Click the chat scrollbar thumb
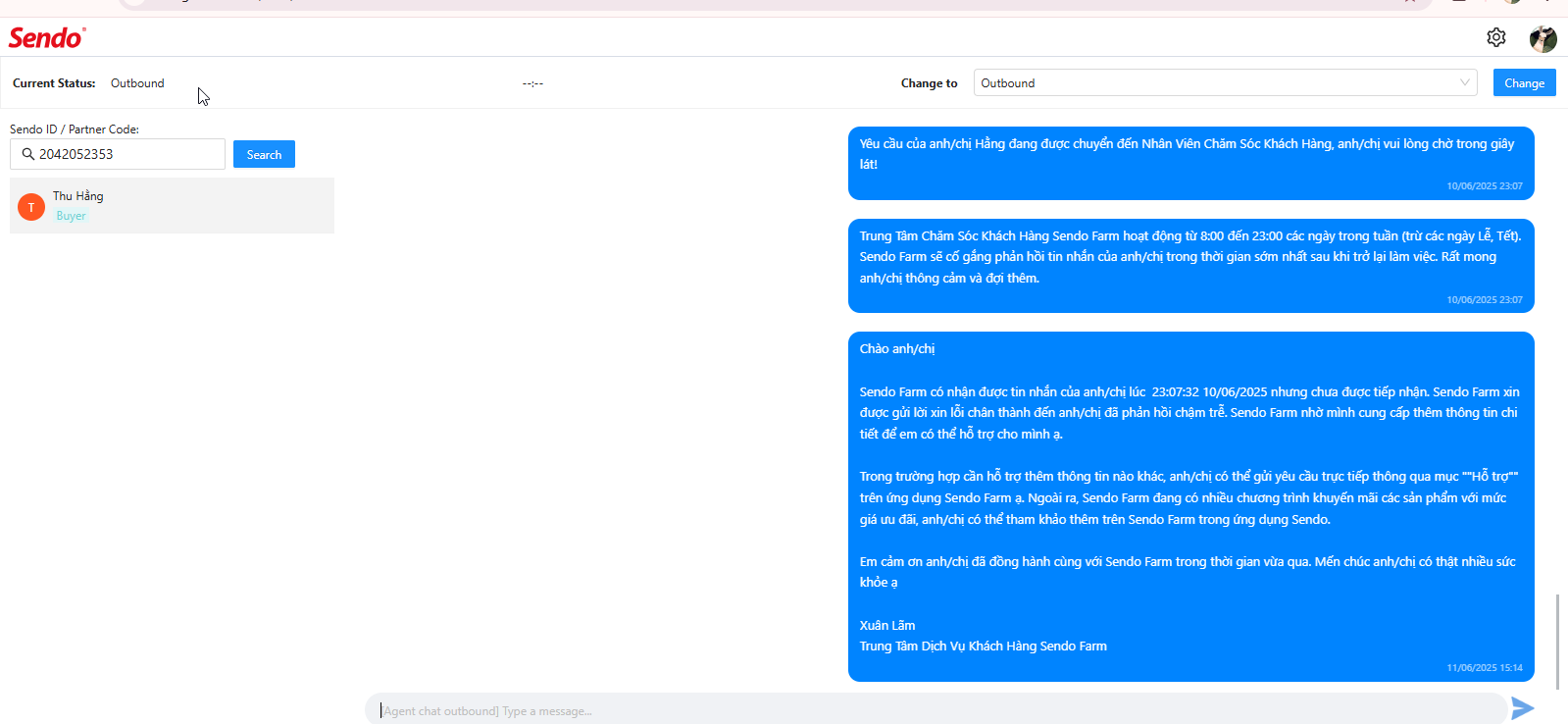 pyautogui.click(x=1556, y=641)
